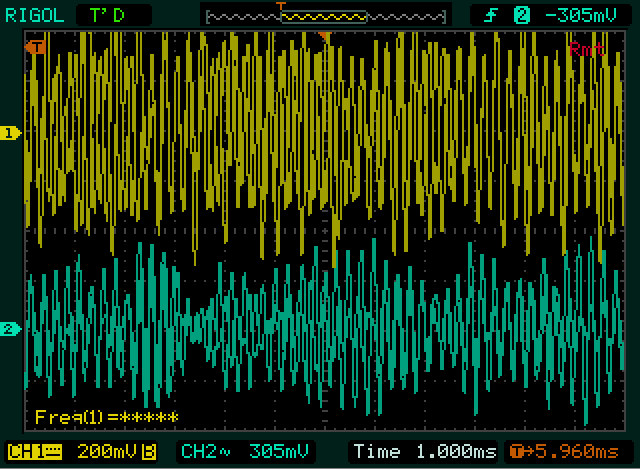Click the 5.960ms trigger offset readout
This screenshot has height=469, width=640.
coord(582,452)
